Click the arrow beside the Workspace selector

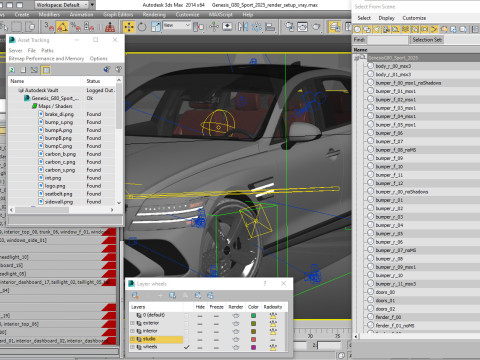click(x=92, y=5)
